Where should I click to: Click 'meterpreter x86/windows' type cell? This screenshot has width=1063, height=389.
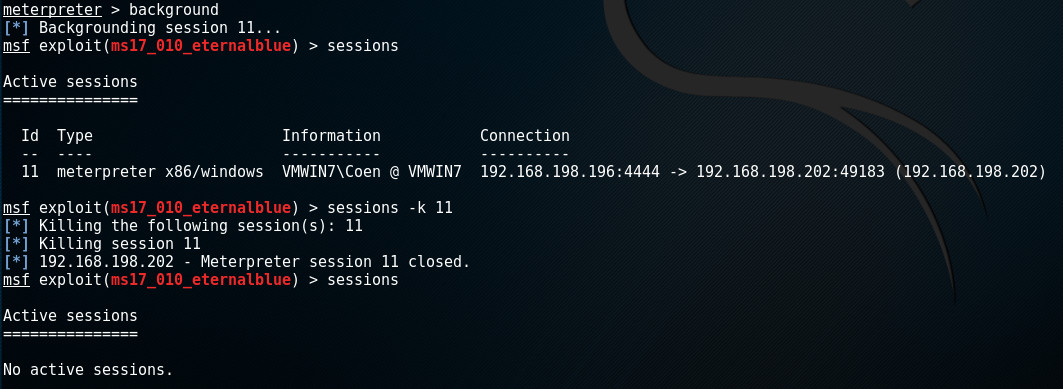[160, 172]
